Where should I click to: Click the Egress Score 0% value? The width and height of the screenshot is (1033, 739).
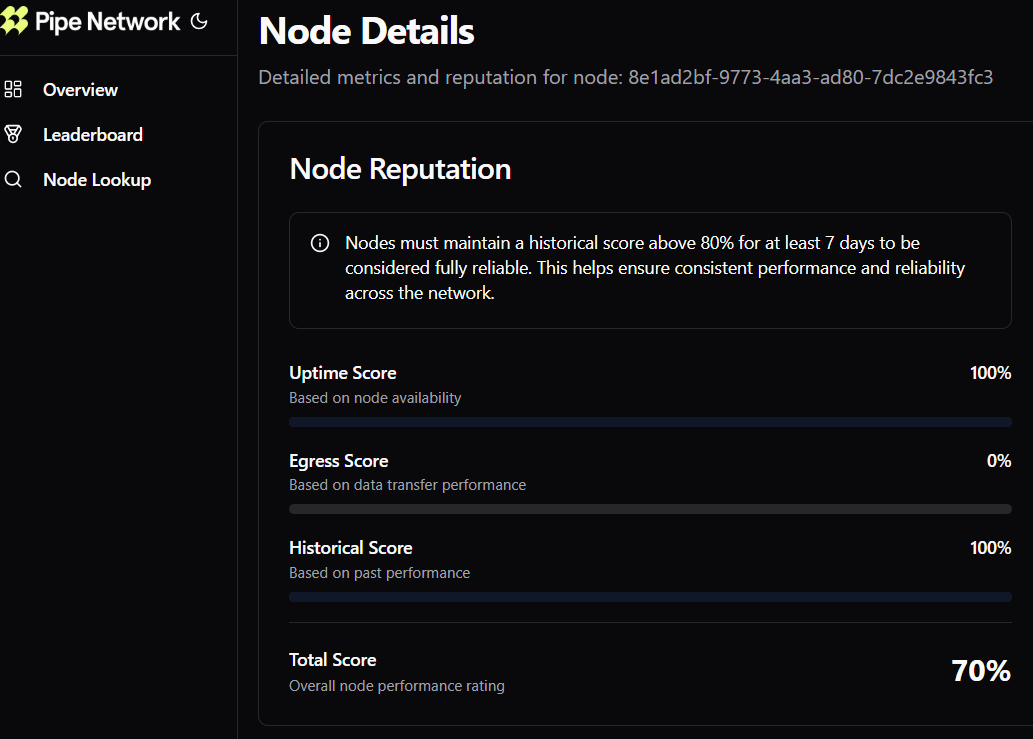pos(999,461)
